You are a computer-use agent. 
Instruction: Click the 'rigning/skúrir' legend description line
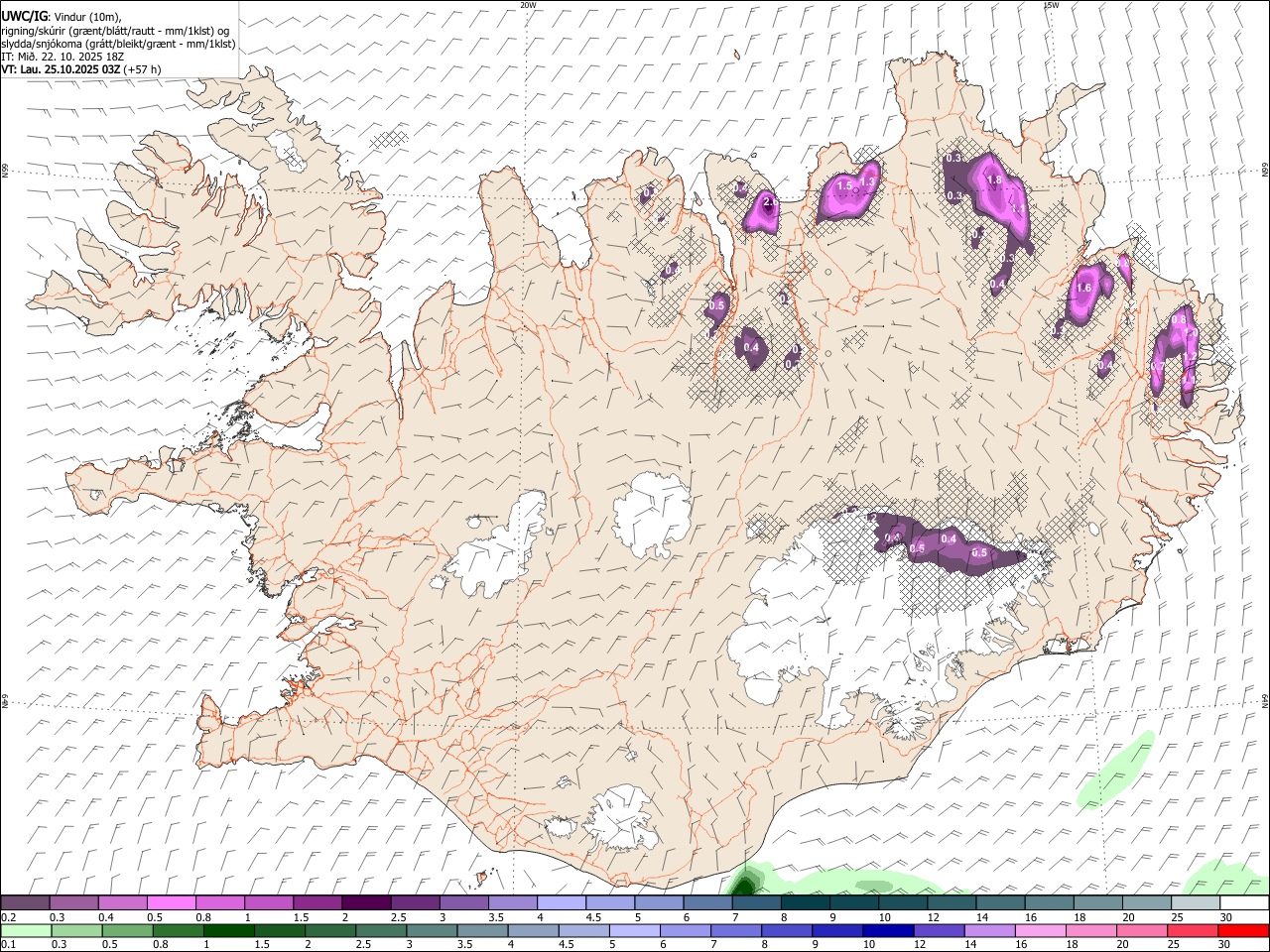[115, 31]
